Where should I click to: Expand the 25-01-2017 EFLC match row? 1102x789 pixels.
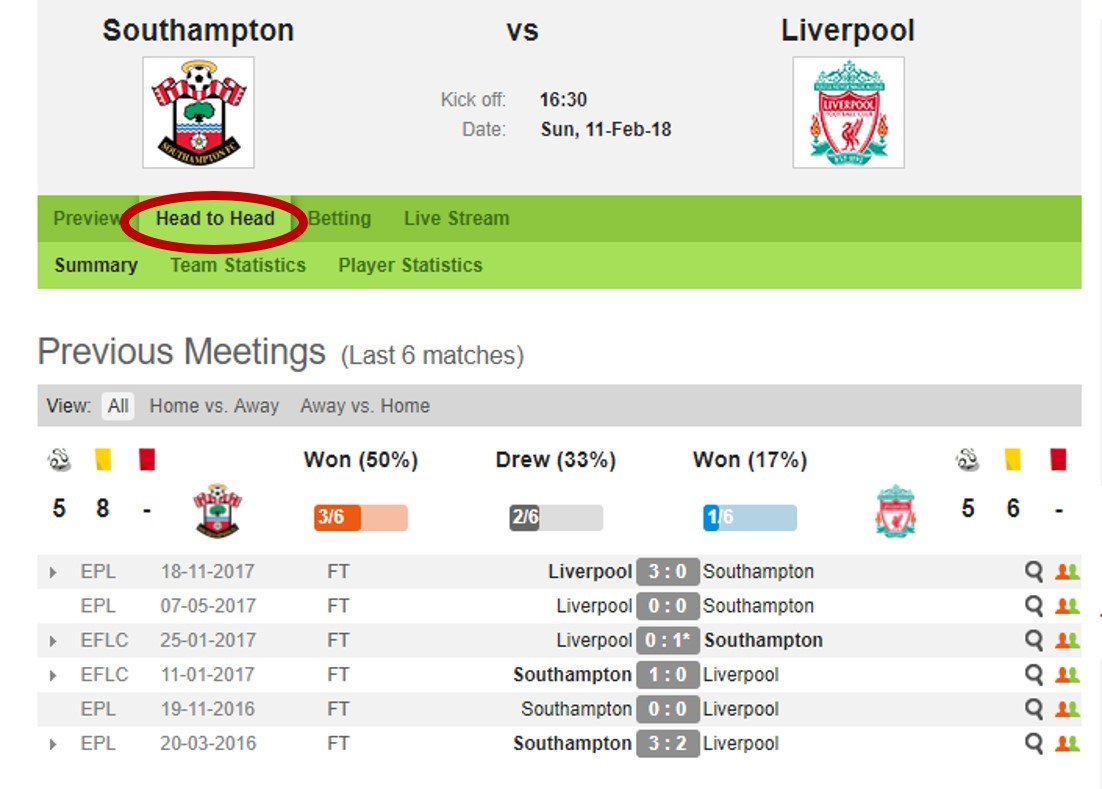tap(53, 641)
